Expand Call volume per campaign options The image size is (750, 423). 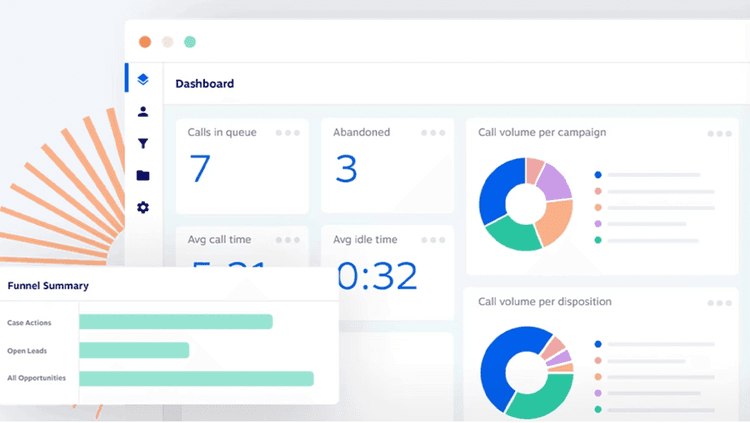point(719,134)
